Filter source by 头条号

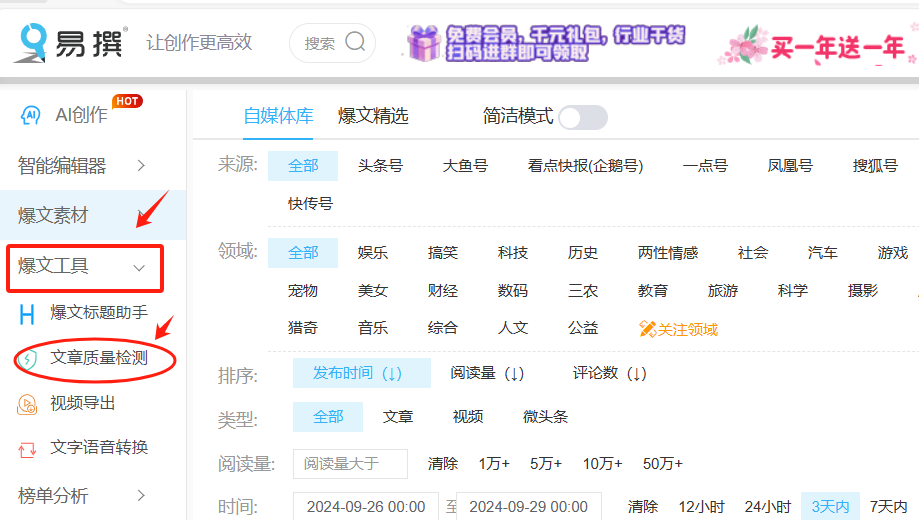coord(380,166)
